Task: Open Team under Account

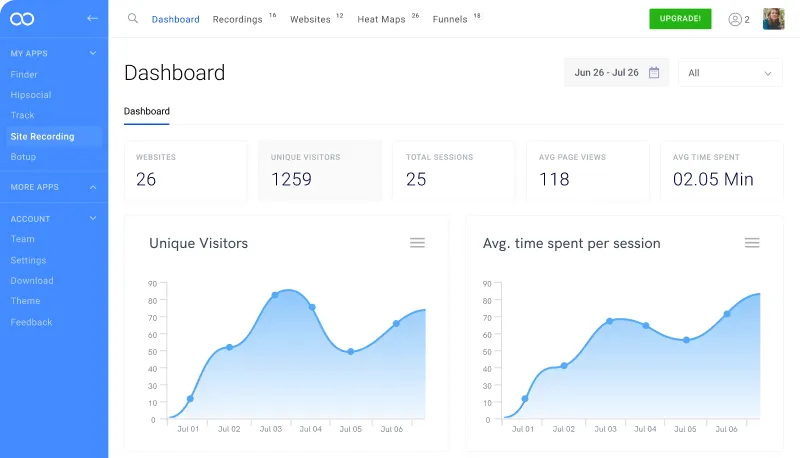Action: point(22,239)
